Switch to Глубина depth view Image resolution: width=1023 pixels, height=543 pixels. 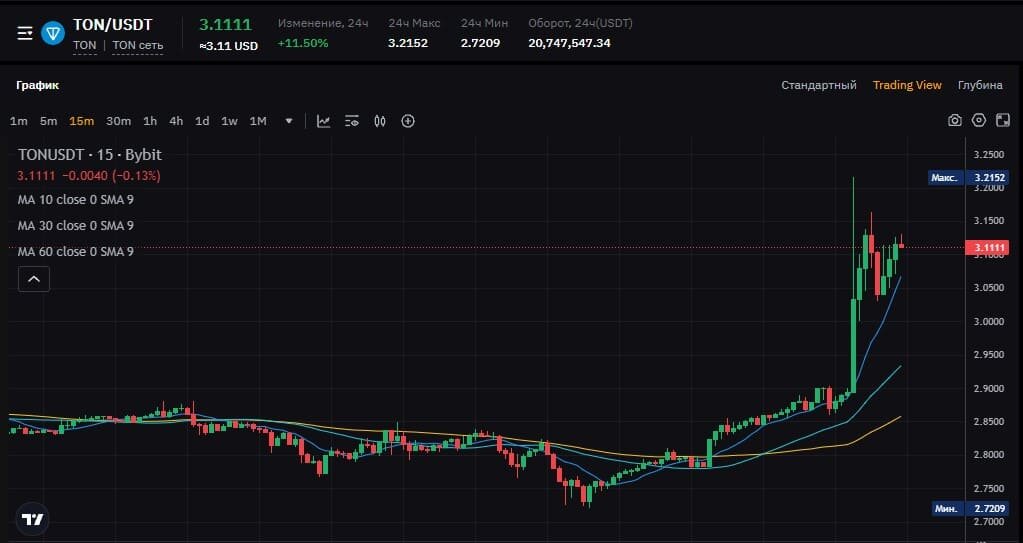tap(980, 85)
